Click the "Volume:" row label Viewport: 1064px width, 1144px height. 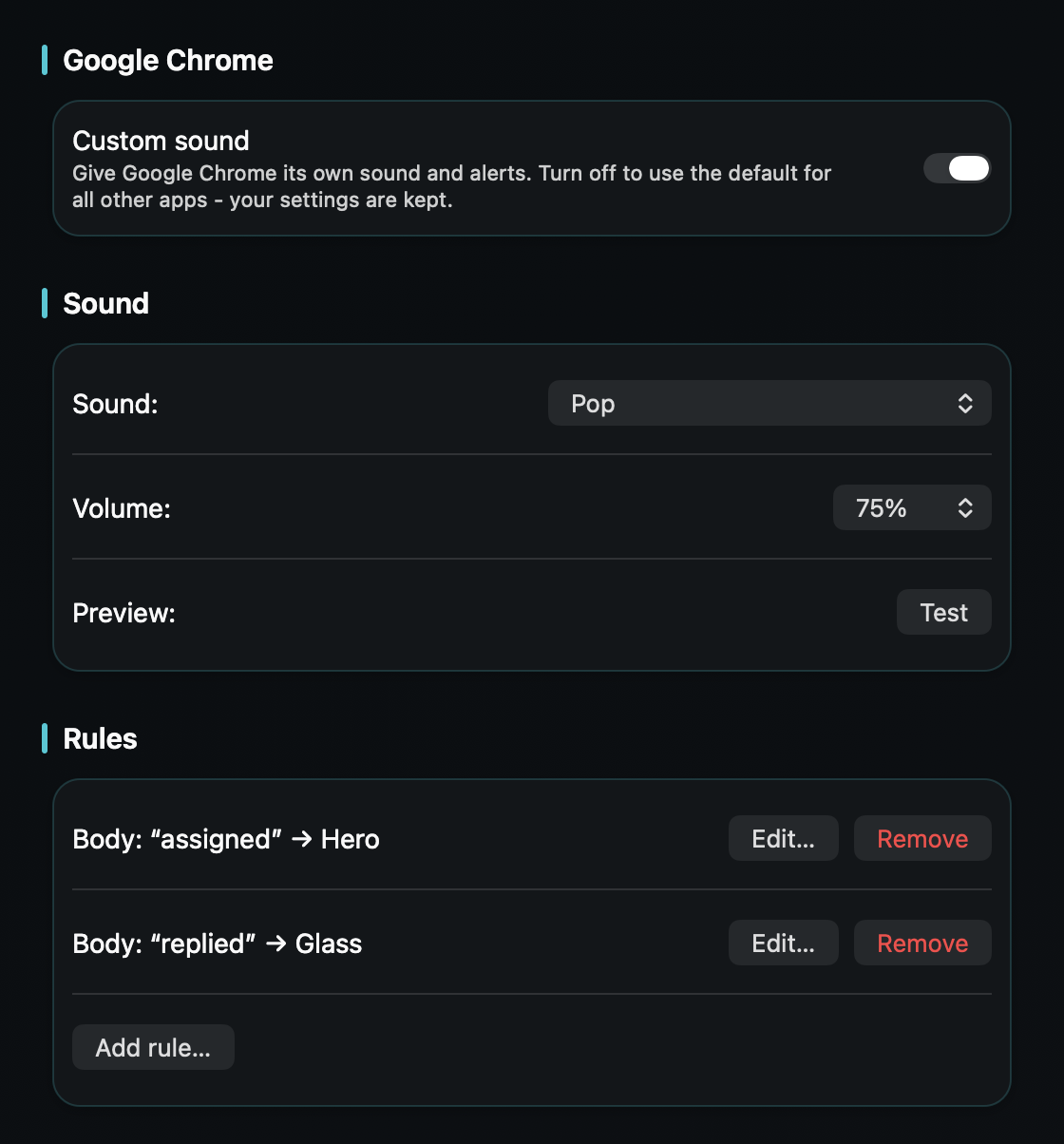[122, 508]
